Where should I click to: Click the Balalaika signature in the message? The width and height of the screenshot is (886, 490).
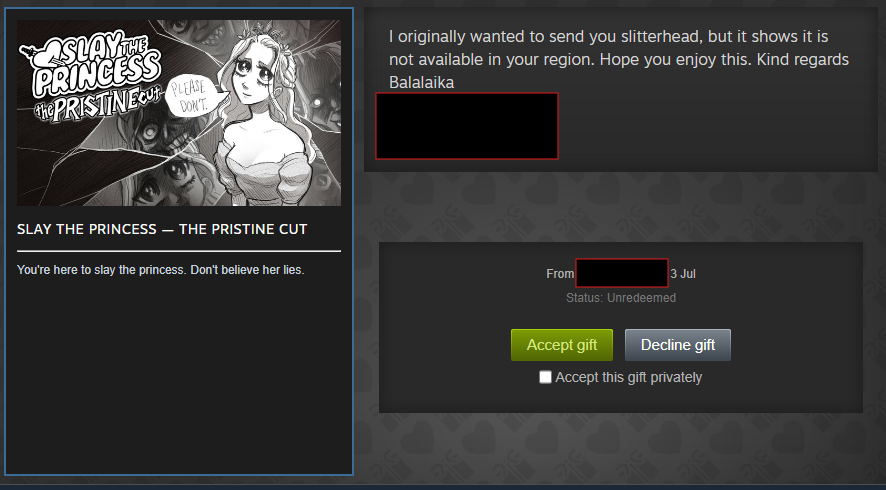(x=422, y=83)
